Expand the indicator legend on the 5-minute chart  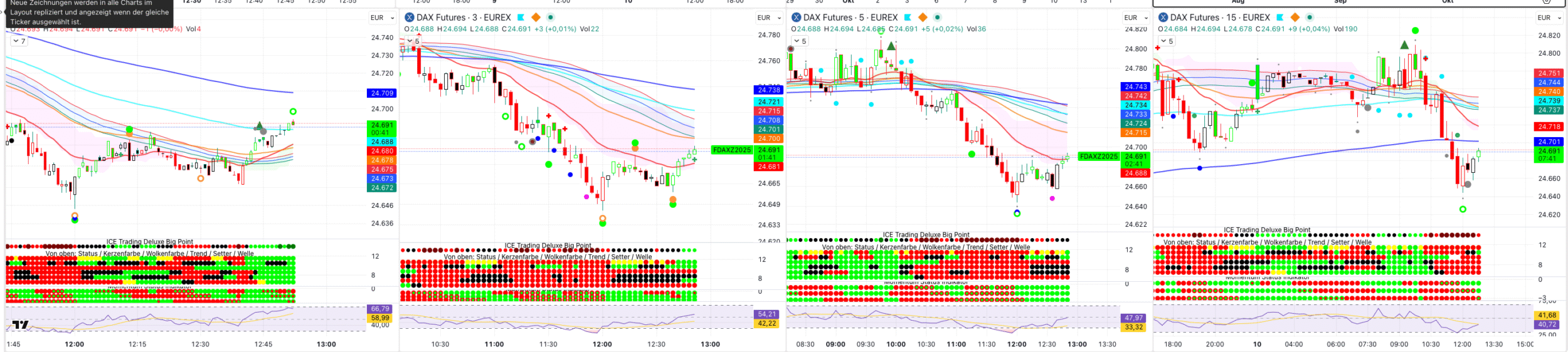(800, 41)
